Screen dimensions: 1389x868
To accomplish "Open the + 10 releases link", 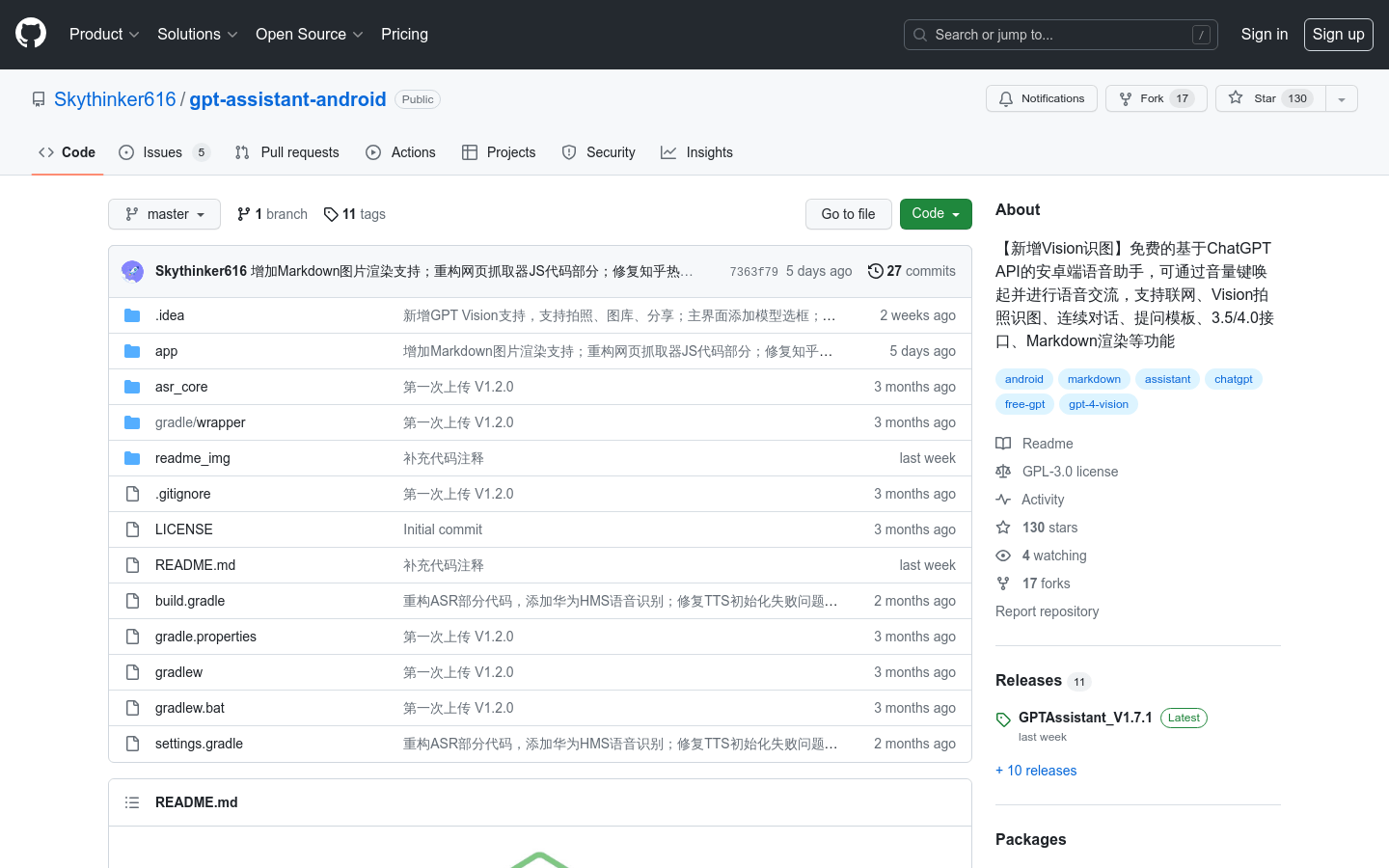I will click(1036, 770).
